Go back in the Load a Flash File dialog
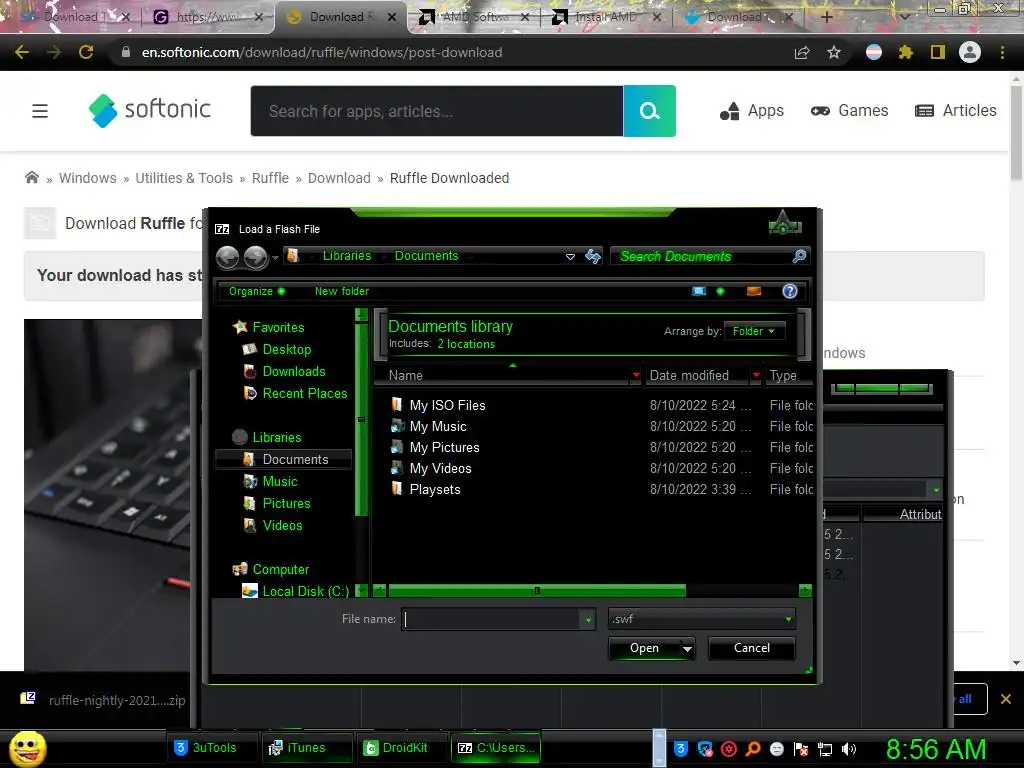The height and width of the screenshot is (768, 1024). (227, 257)
